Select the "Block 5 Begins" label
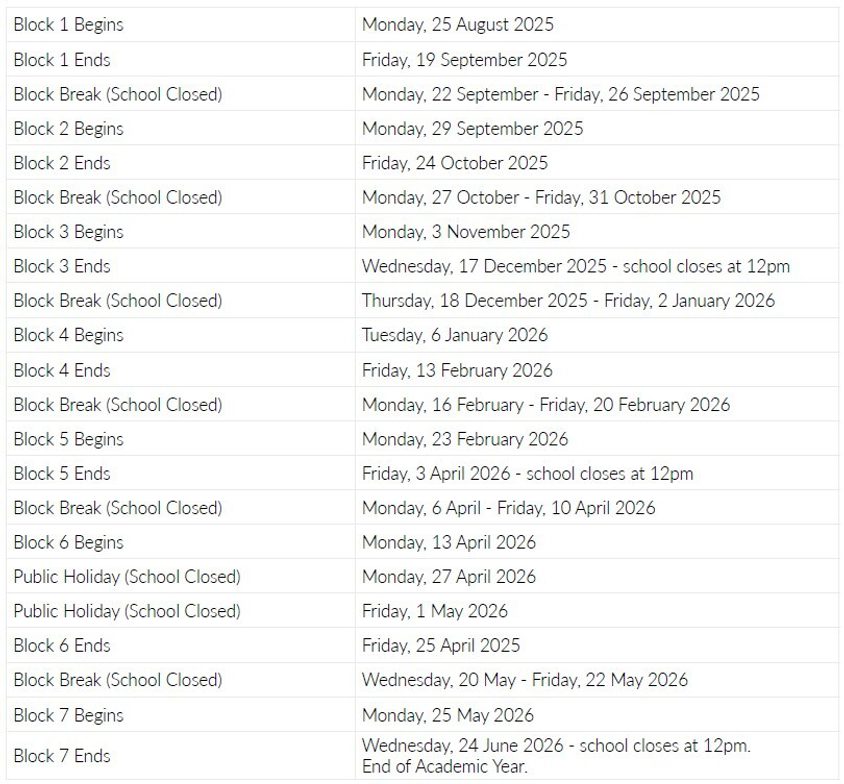 pyautogui.click(x=68, y=439)
